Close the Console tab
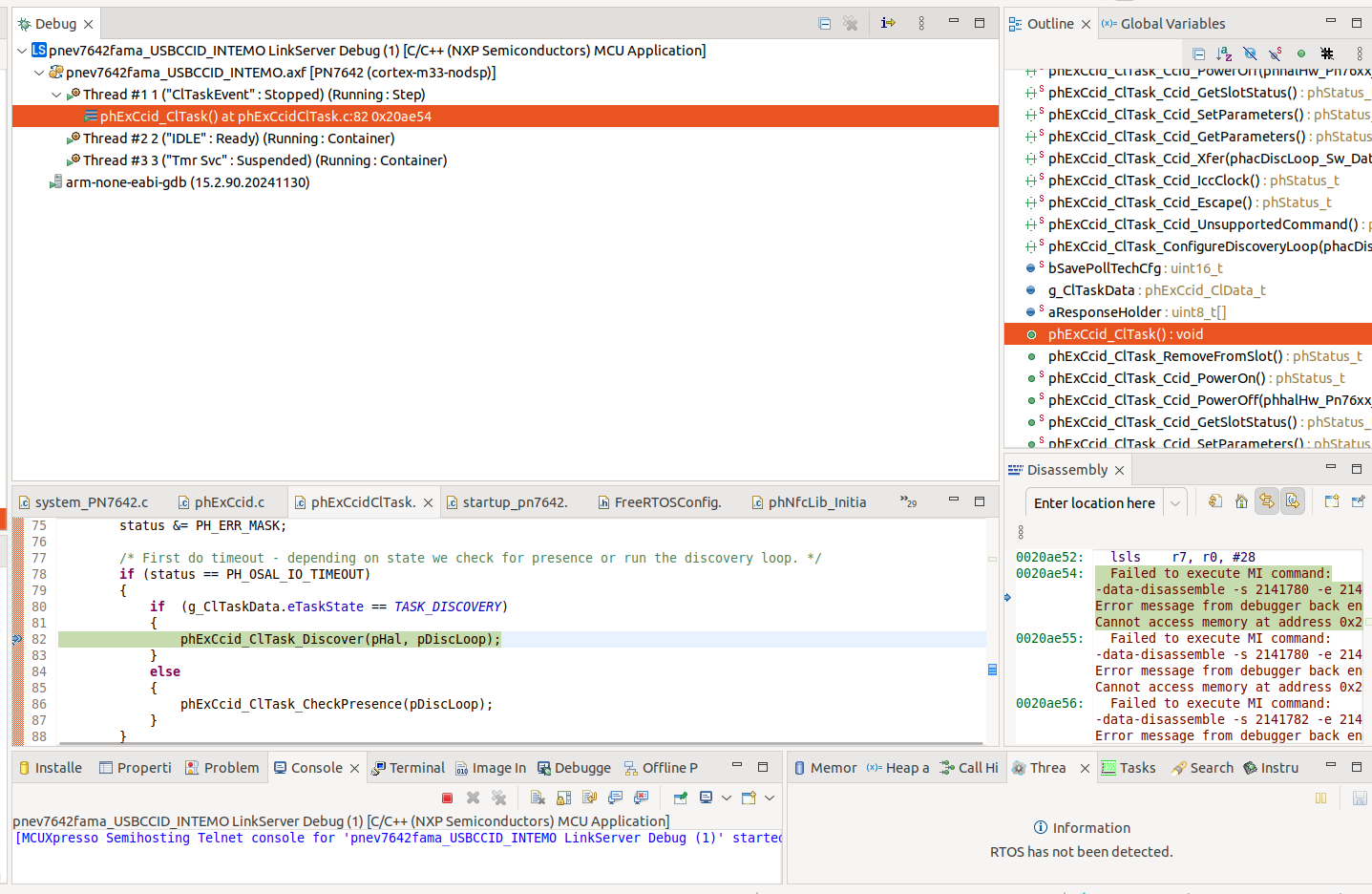 coord(354,769)
